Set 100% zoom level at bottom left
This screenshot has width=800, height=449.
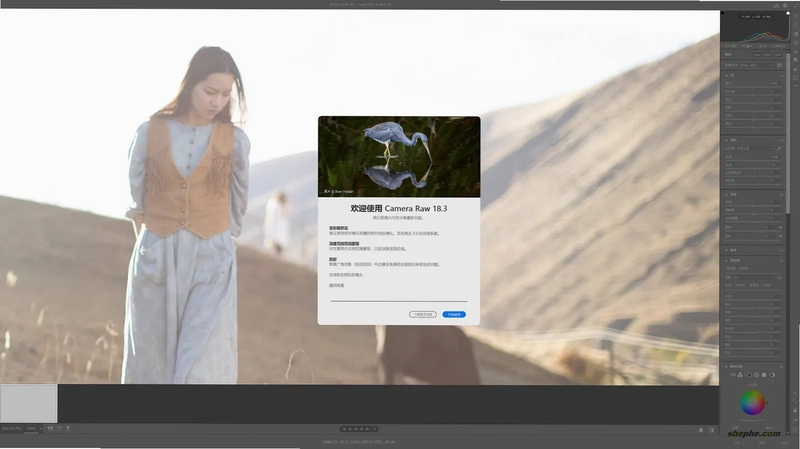pos(31,429)
